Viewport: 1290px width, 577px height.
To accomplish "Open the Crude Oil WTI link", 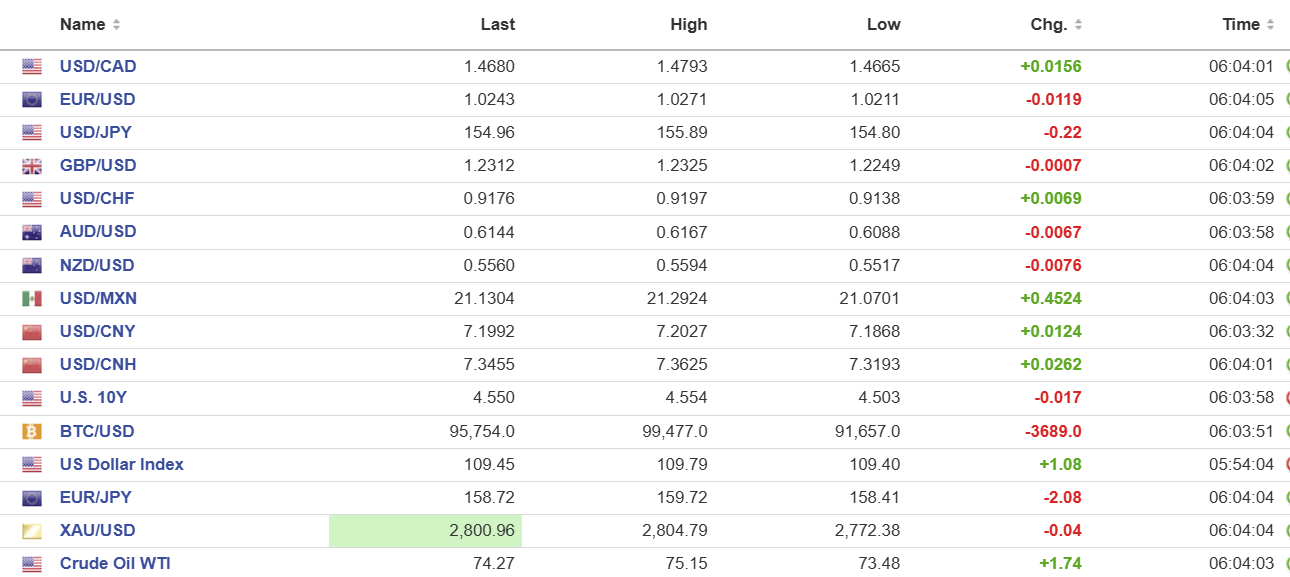I will tap(115, 563).
